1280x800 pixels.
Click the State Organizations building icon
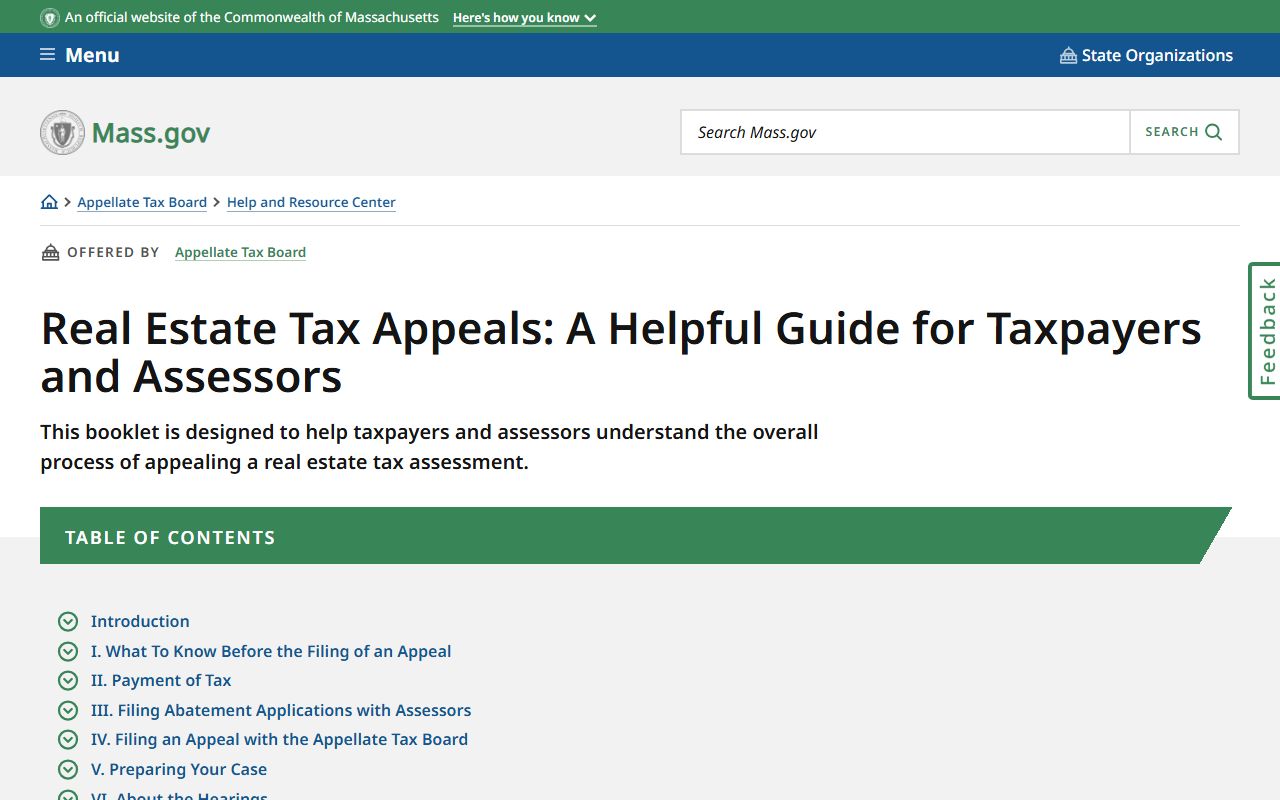click(1068, 55)
